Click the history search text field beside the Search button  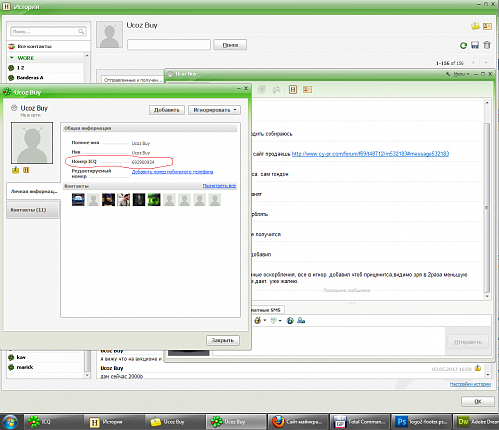pos(169,45)
